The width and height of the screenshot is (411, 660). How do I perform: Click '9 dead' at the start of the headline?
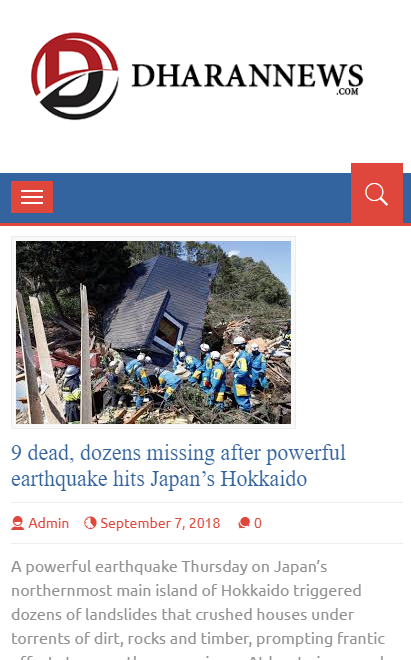coord(40,453)
